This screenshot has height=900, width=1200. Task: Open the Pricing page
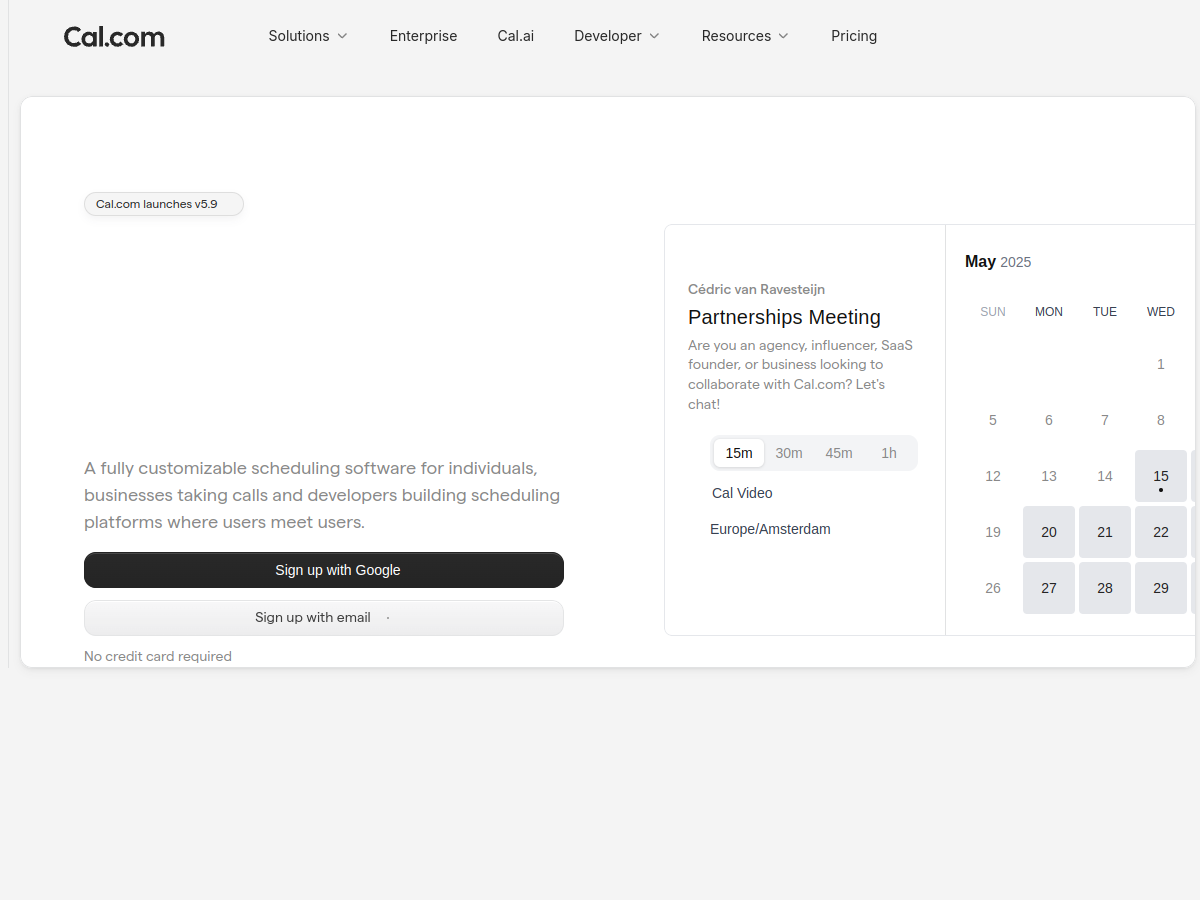[x=854, y=36]
